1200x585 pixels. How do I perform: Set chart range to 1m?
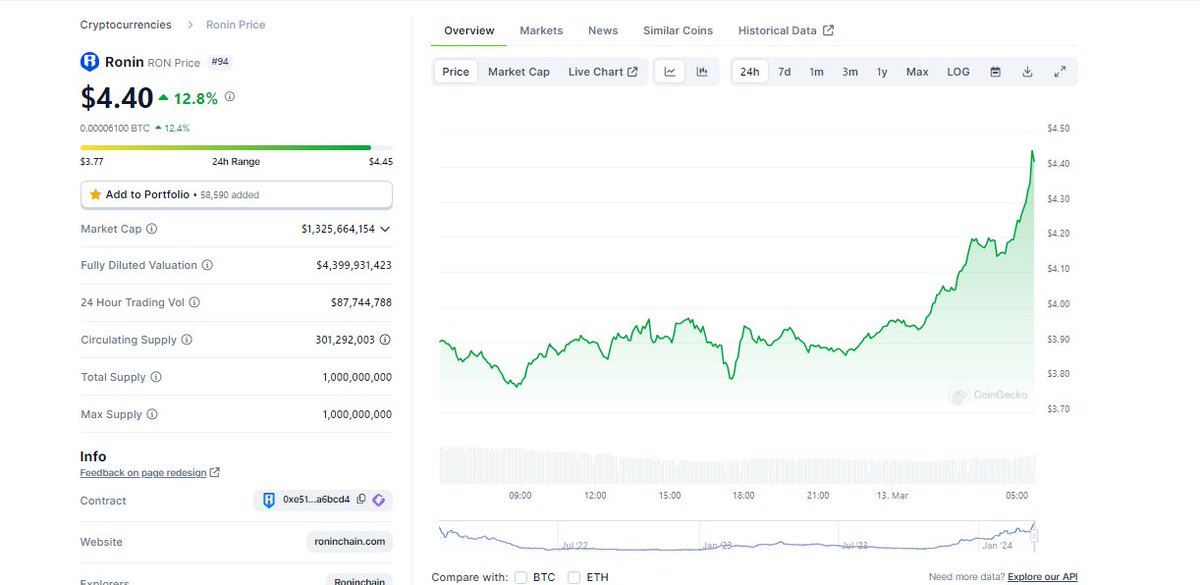point(817,72)
